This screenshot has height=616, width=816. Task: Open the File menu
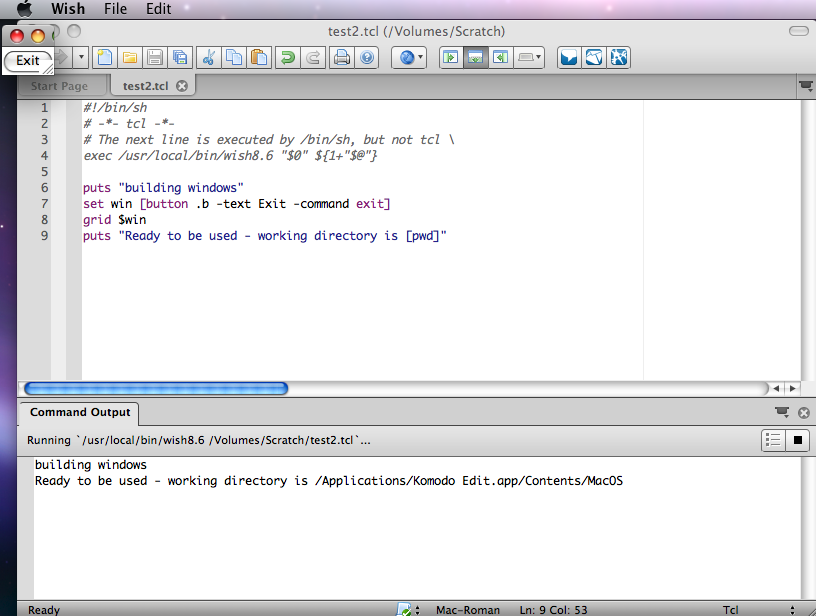click(115, 9)
